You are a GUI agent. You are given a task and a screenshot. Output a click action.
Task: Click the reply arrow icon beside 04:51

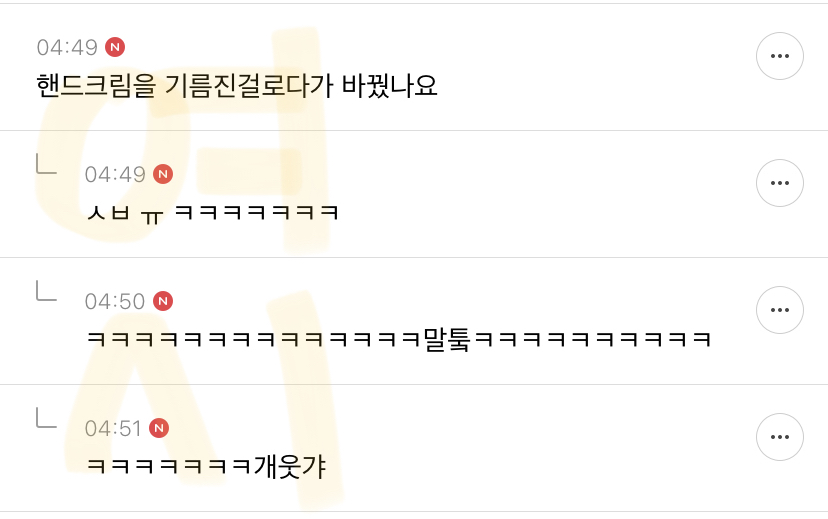point(46,418)
